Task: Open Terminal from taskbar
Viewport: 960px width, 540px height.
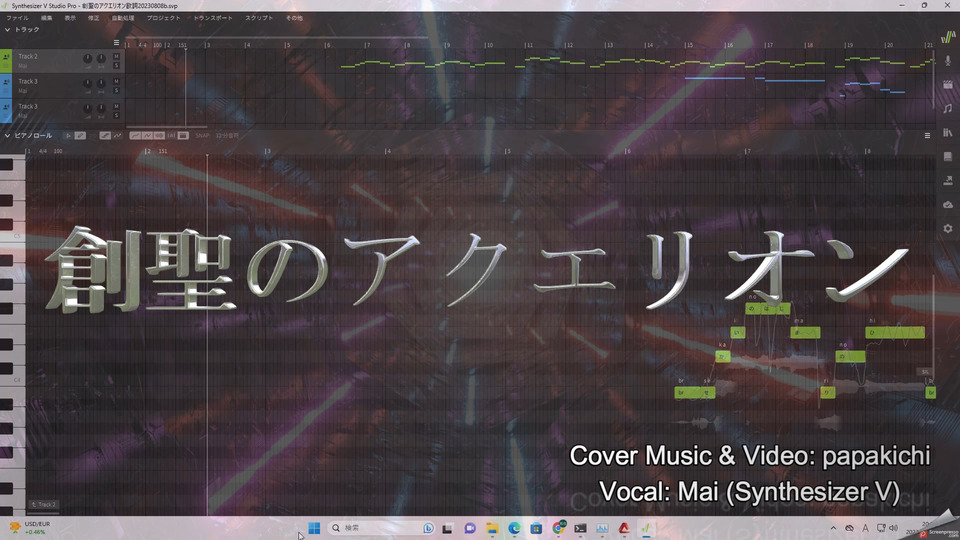Action: pyautogui.click(x=580, y=528)
